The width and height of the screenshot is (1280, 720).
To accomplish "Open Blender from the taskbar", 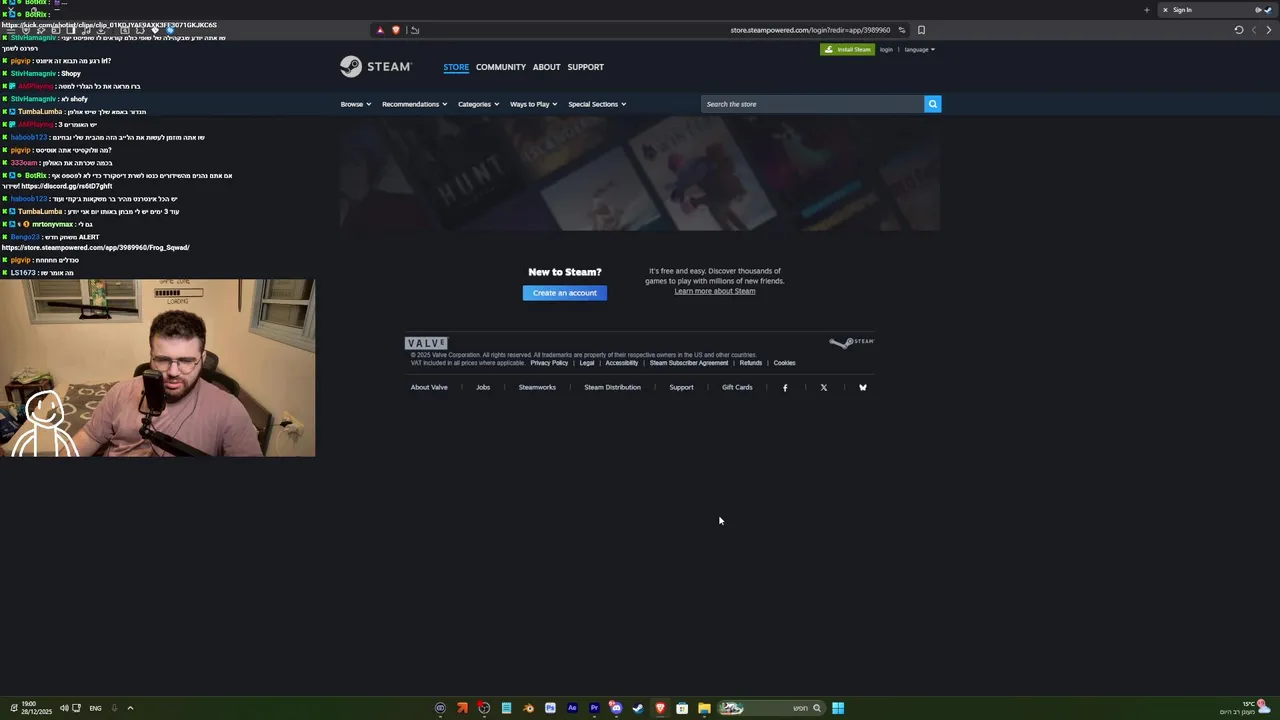I will (x=528, y=708).
